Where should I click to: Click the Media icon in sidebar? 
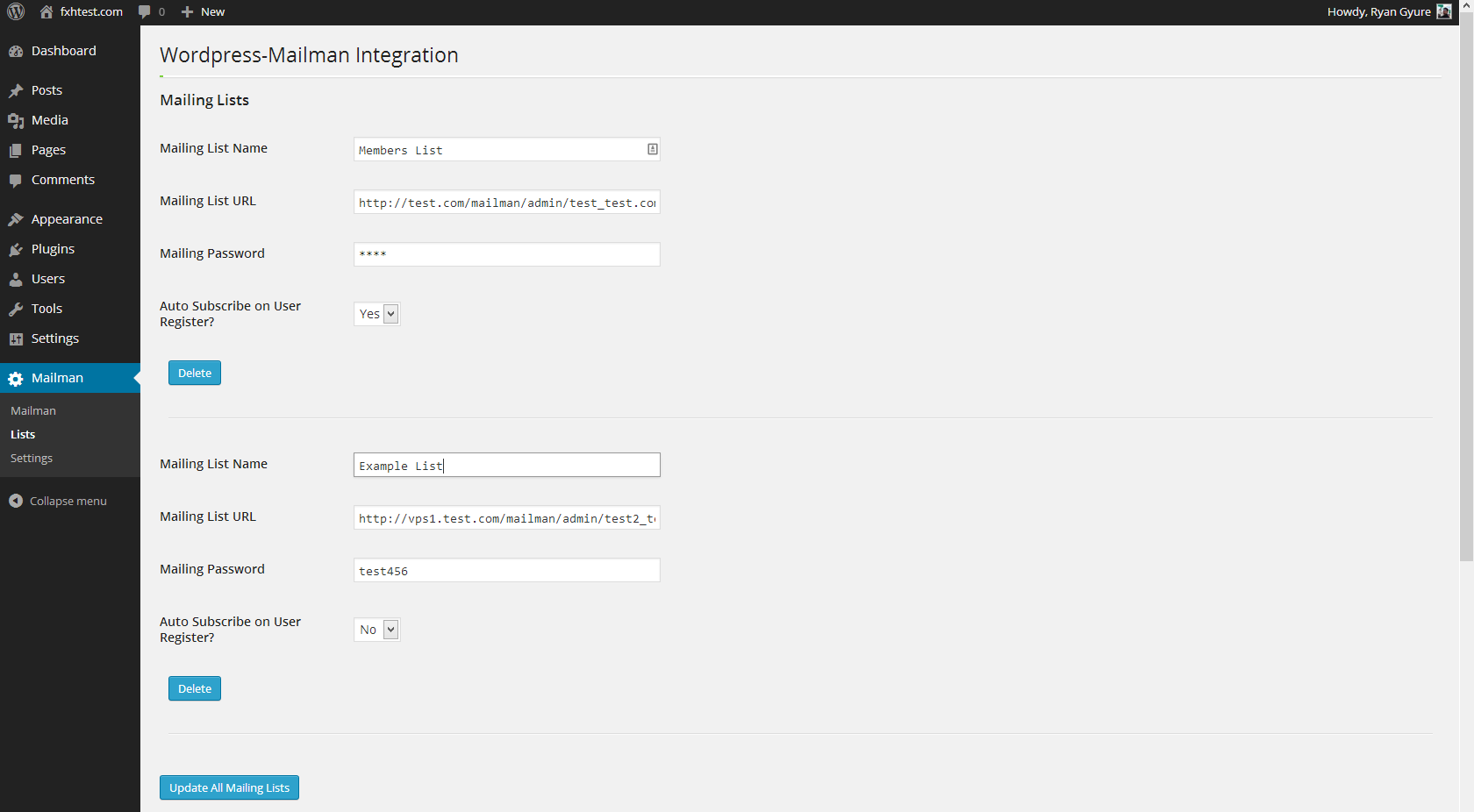(x=16, y=121)
